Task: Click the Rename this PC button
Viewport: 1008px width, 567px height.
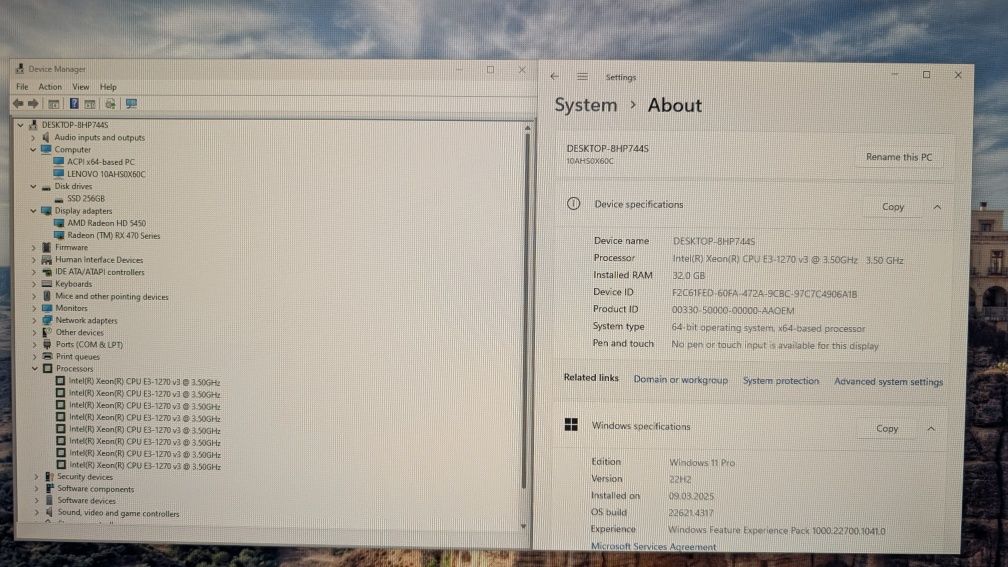Action: pos(899,157)
